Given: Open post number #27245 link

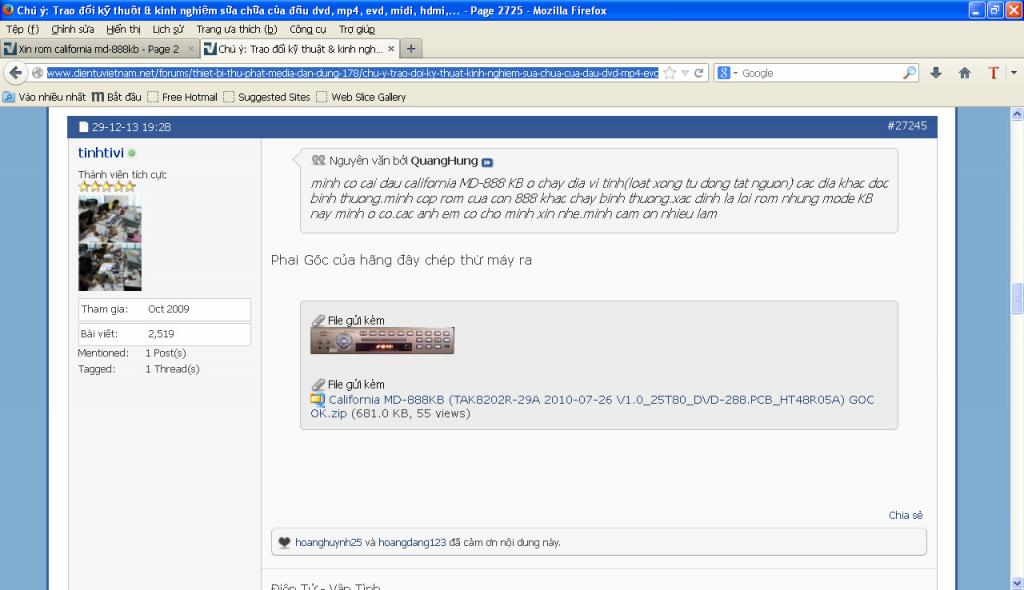Looking at the screenshot, I should coord(906,125).
